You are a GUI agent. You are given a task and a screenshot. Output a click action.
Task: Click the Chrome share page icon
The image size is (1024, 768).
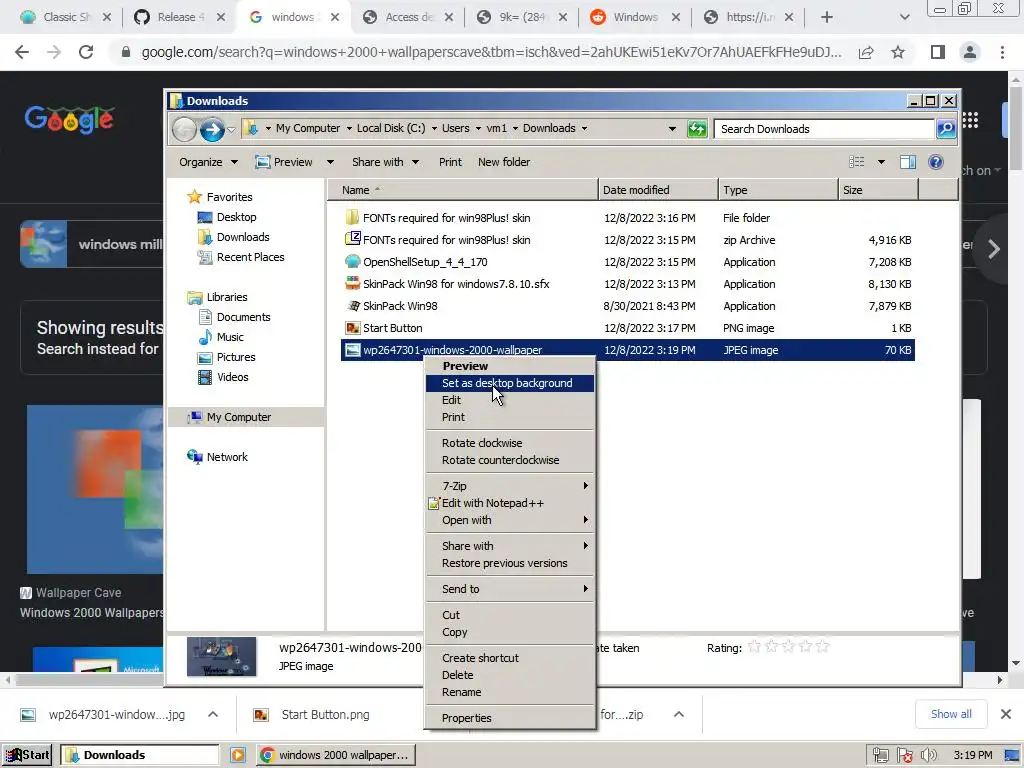point(866,52)
